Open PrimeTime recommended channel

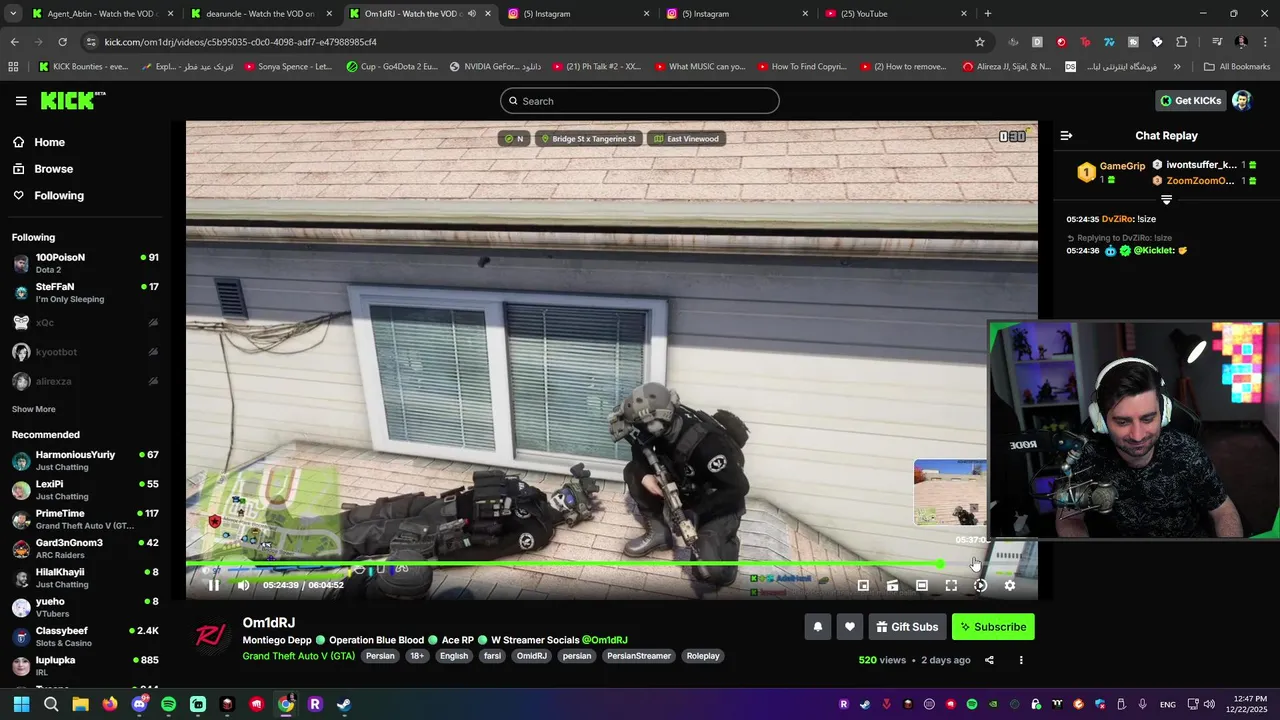tap(85, 519)
